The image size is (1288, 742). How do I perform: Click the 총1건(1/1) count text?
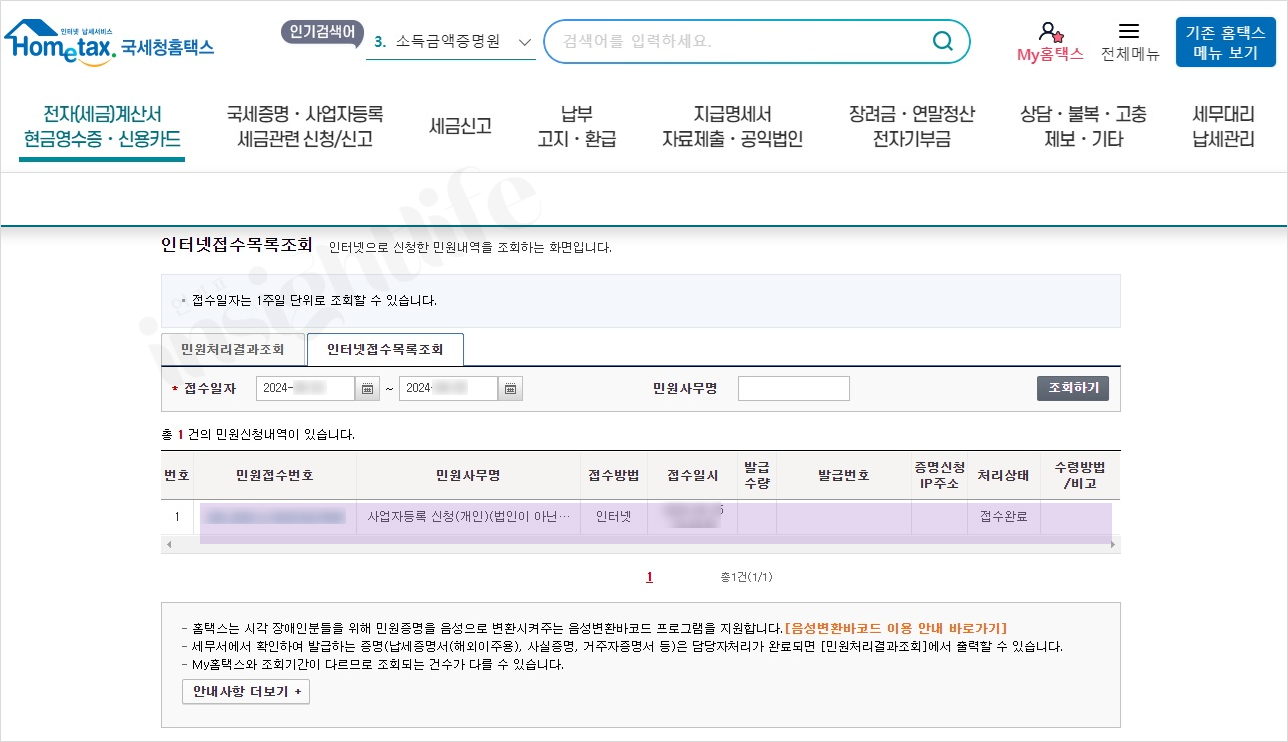coord(746,577)
